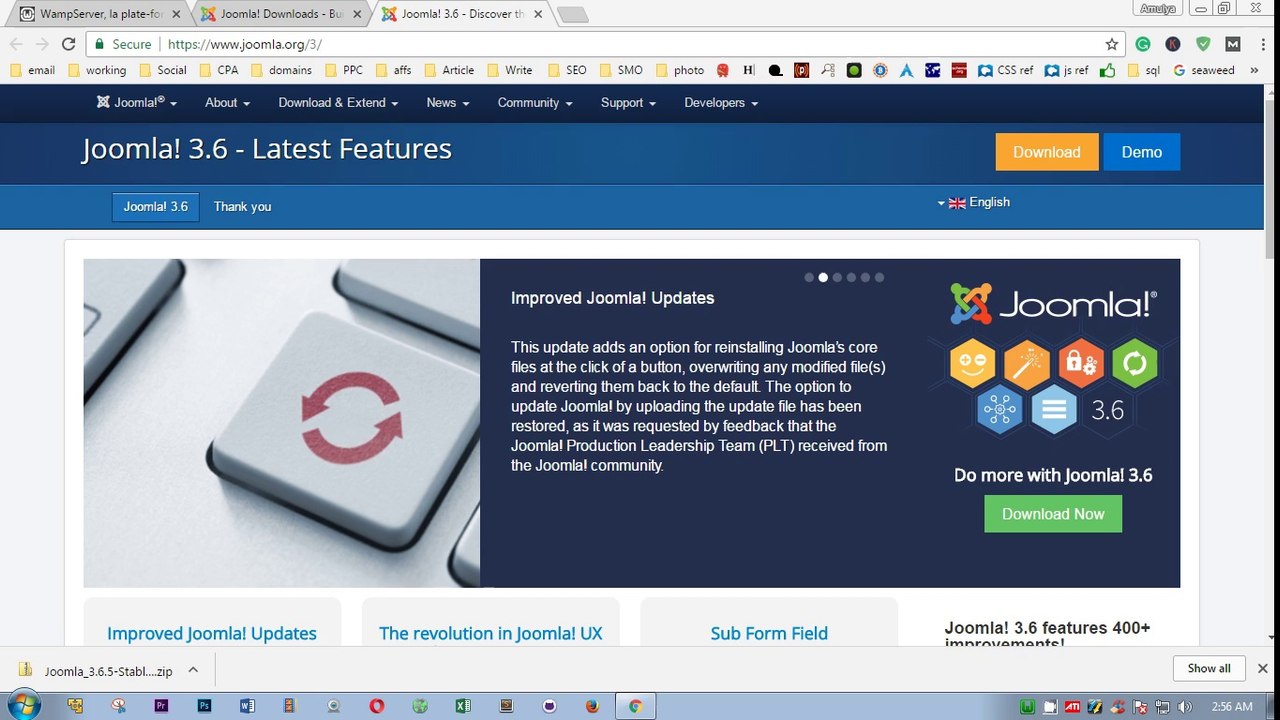Screen dimensions: 1280x720
Task: Click the blue network hexagon icon
Action: coord(999,410)
